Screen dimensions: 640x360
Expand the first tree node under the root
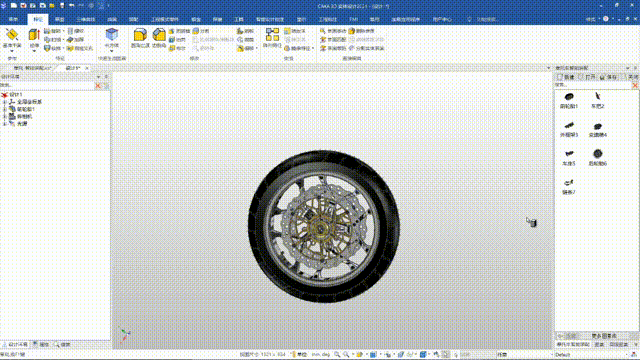(5, 102)
